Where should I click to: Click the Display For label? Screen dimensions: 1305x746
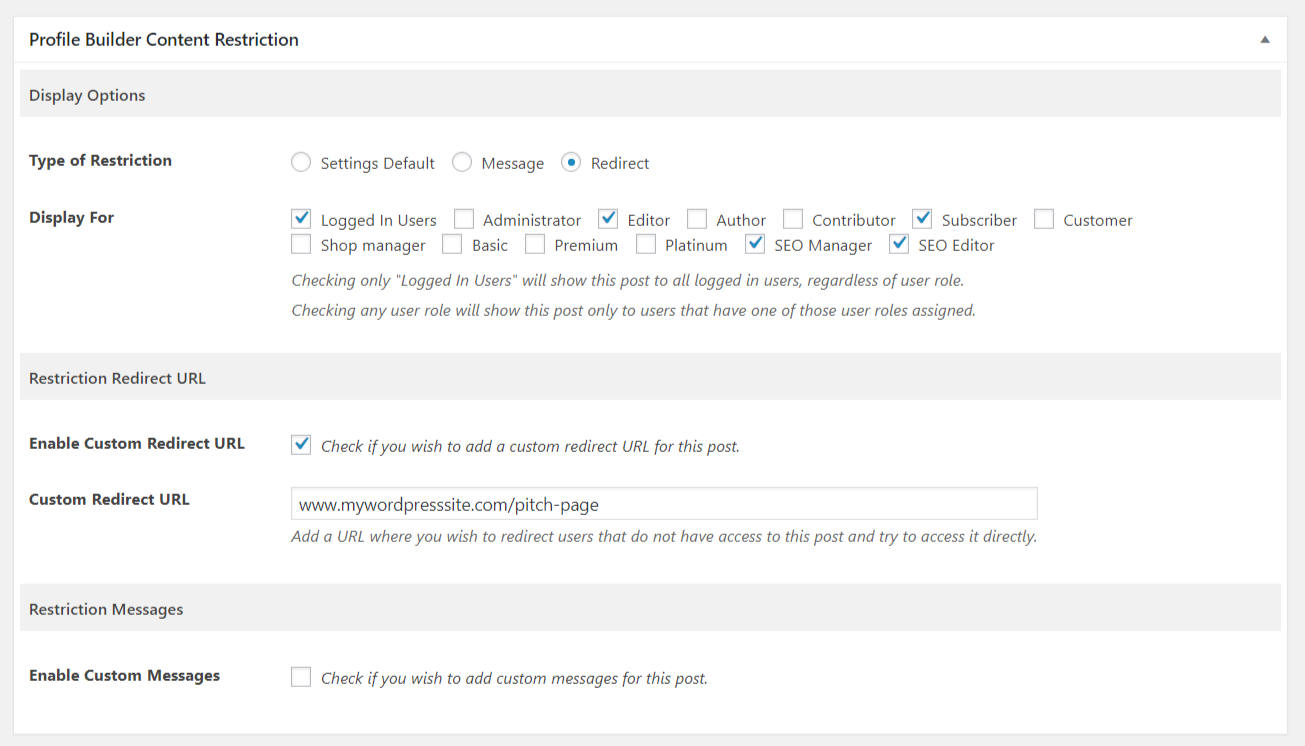click(x=71, y=217)
